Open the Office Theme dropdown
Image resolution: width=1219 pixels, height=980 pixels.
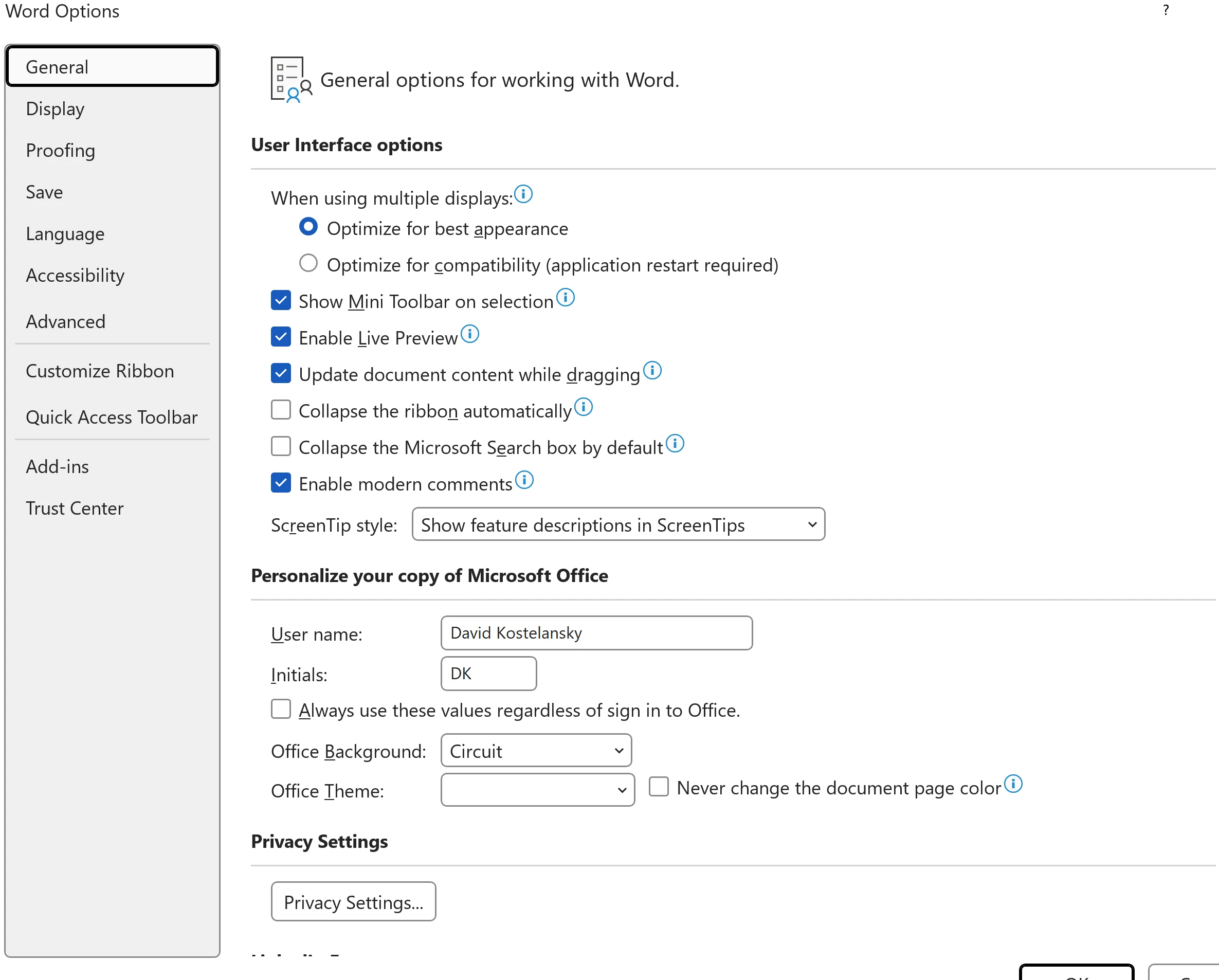(x=537, y=789)
